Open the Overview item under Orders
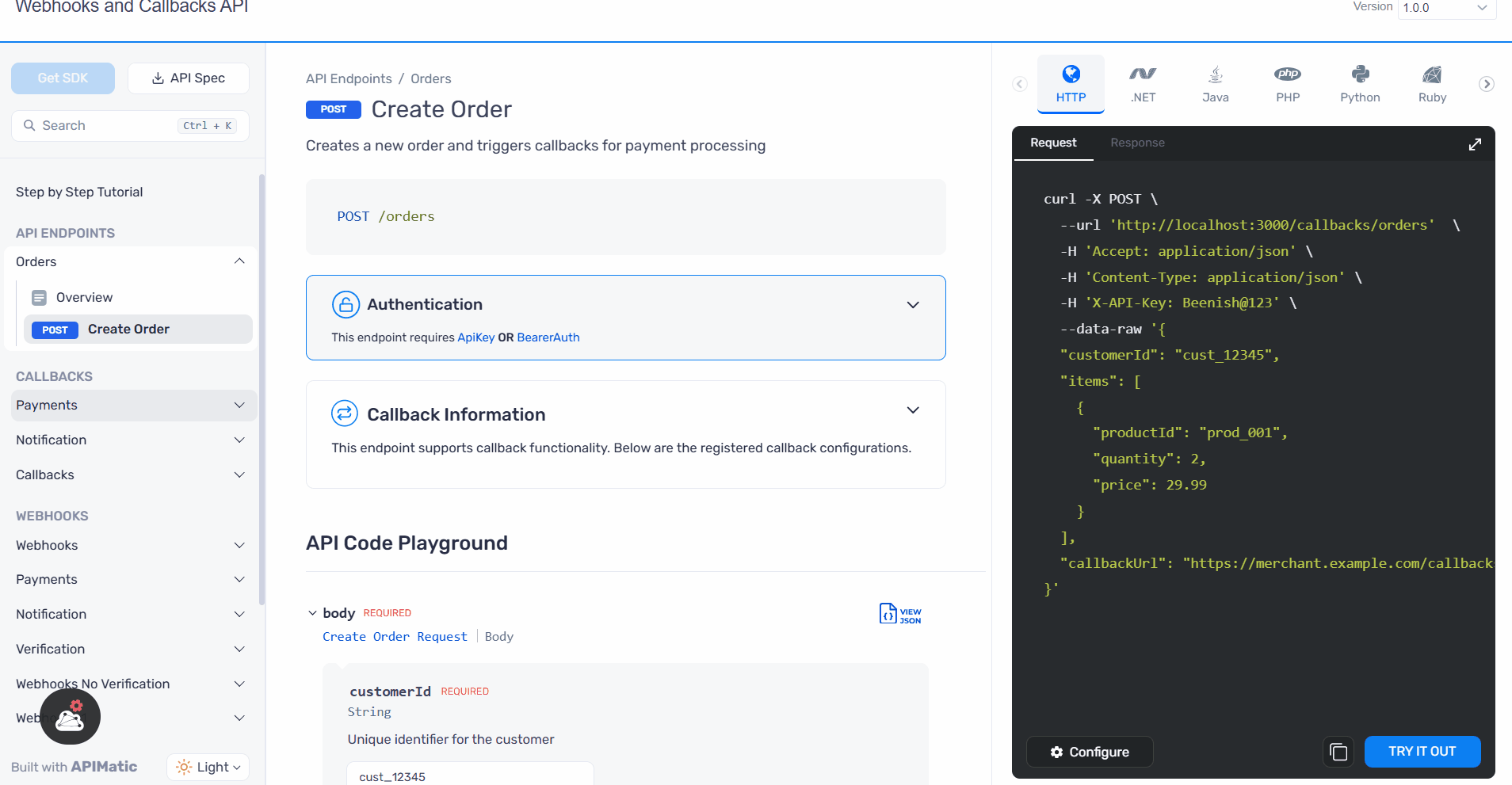 pyautogui.click(x=84, y=297)
